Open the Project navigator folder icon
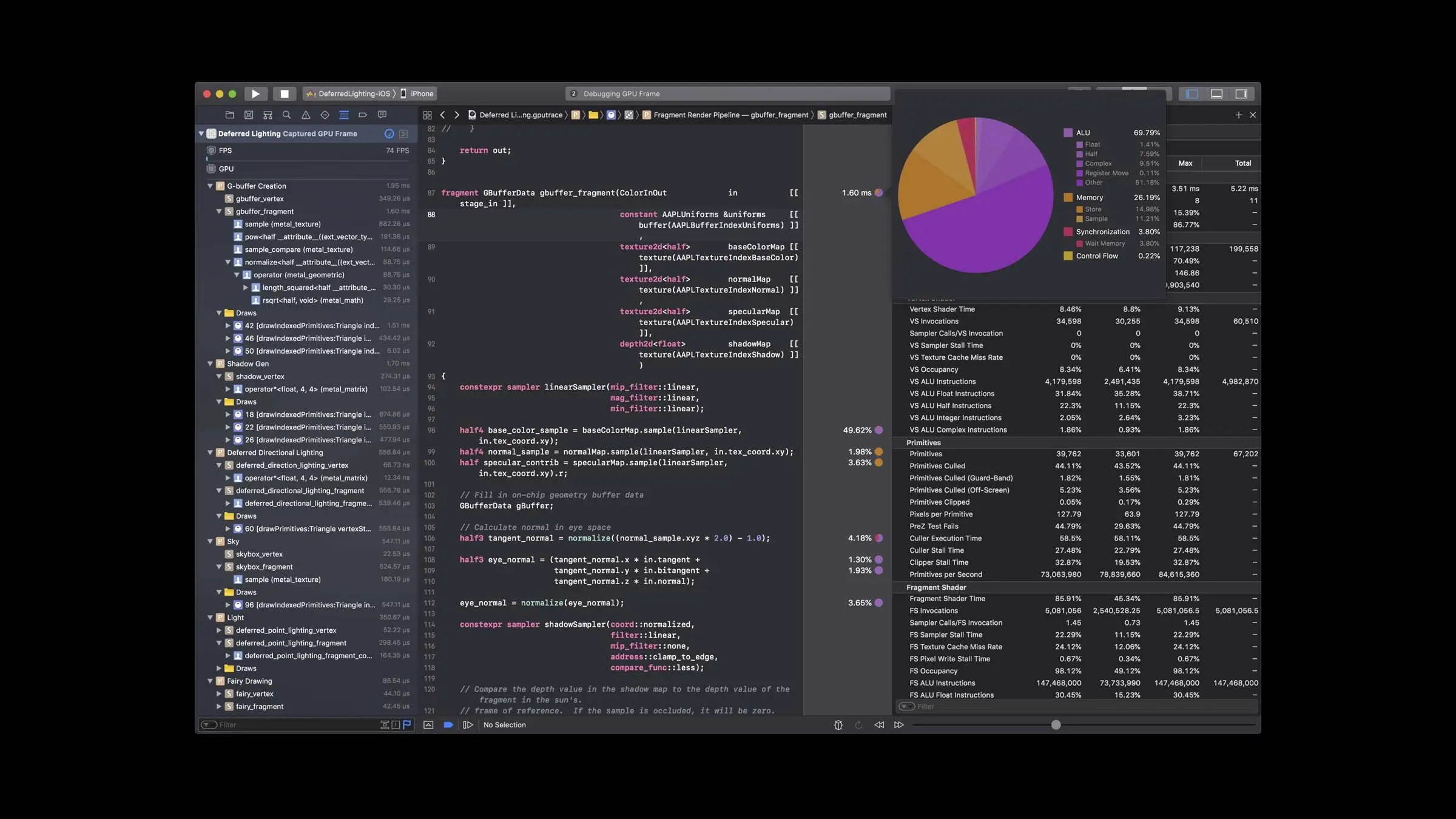The image size is (1456, 819). pos(229,115)
